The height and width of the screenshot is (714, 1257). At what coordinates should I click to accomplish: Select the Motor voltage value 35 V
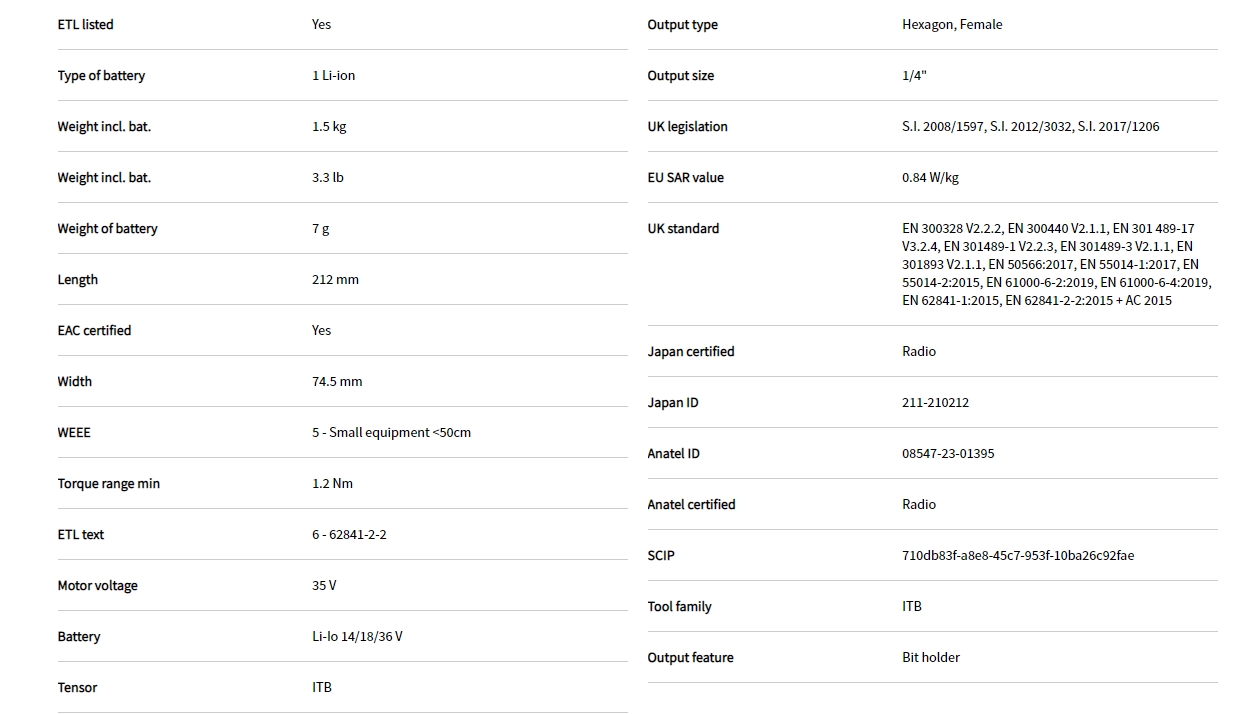[324, 586]
